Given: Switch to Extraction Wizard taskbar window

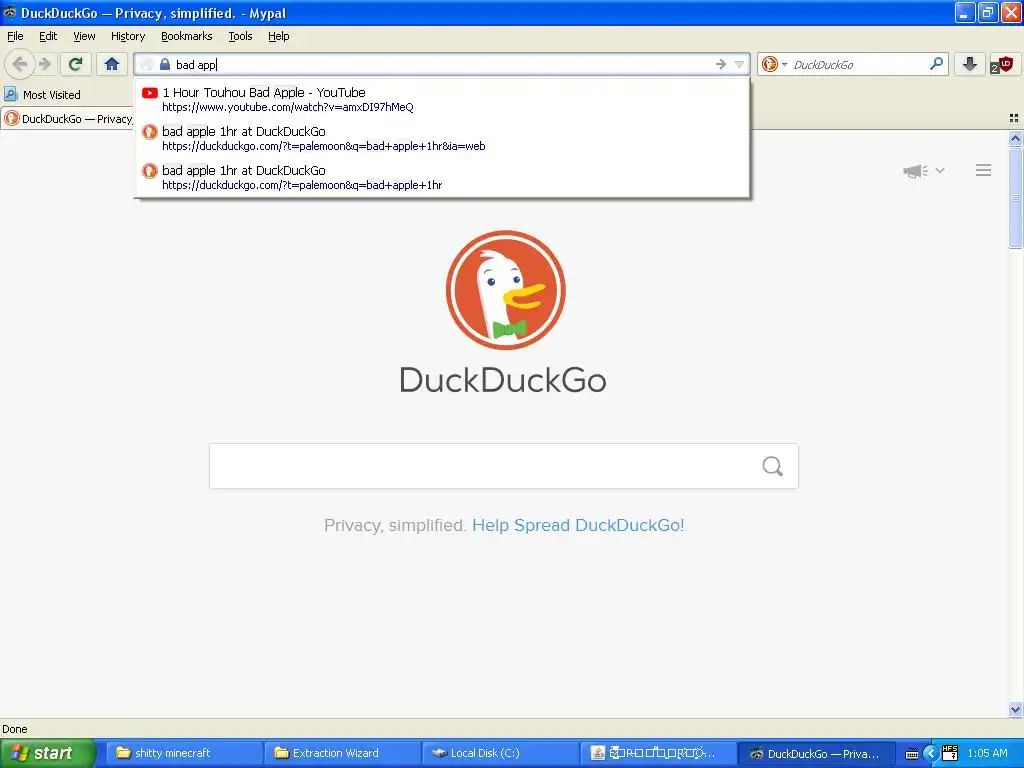Looking at the screenshot, I should (342, 753).
